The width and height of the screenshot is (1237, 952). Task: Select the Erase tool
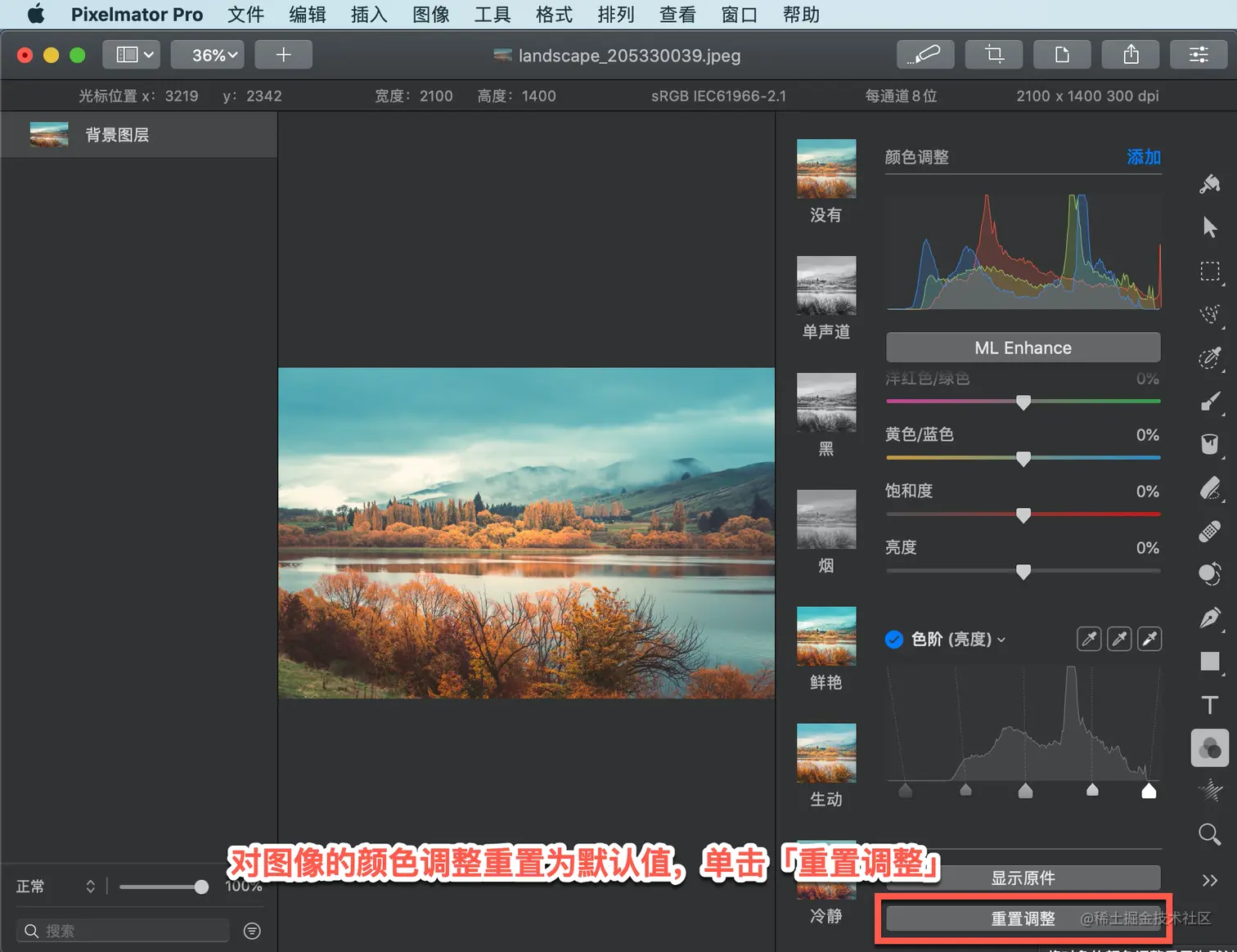pyautogui.click(x=1210, y=487)
